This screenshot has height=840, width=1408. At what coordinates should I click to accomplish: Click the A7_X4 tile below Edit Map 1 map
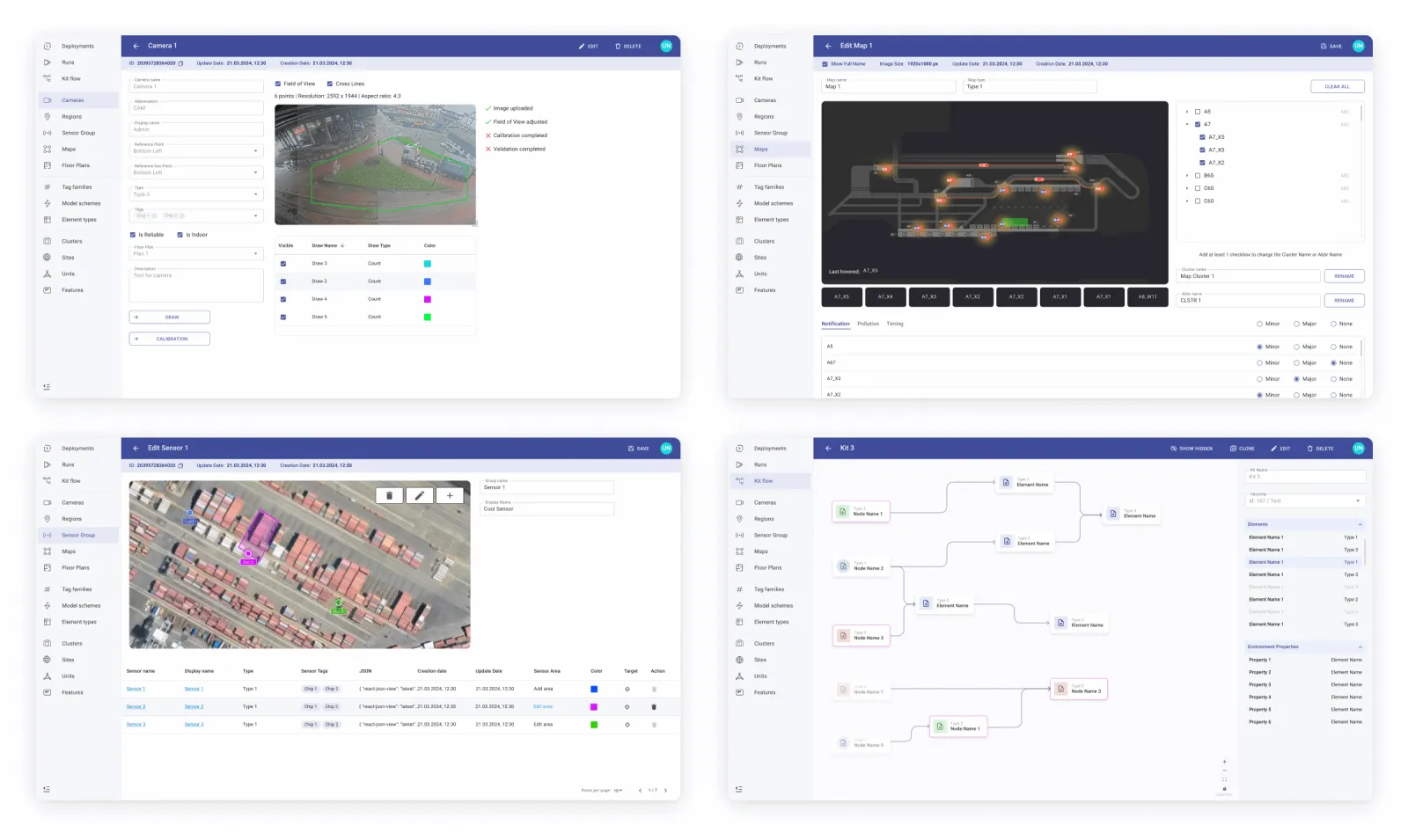pyautogui.click(x=885, y=296)
